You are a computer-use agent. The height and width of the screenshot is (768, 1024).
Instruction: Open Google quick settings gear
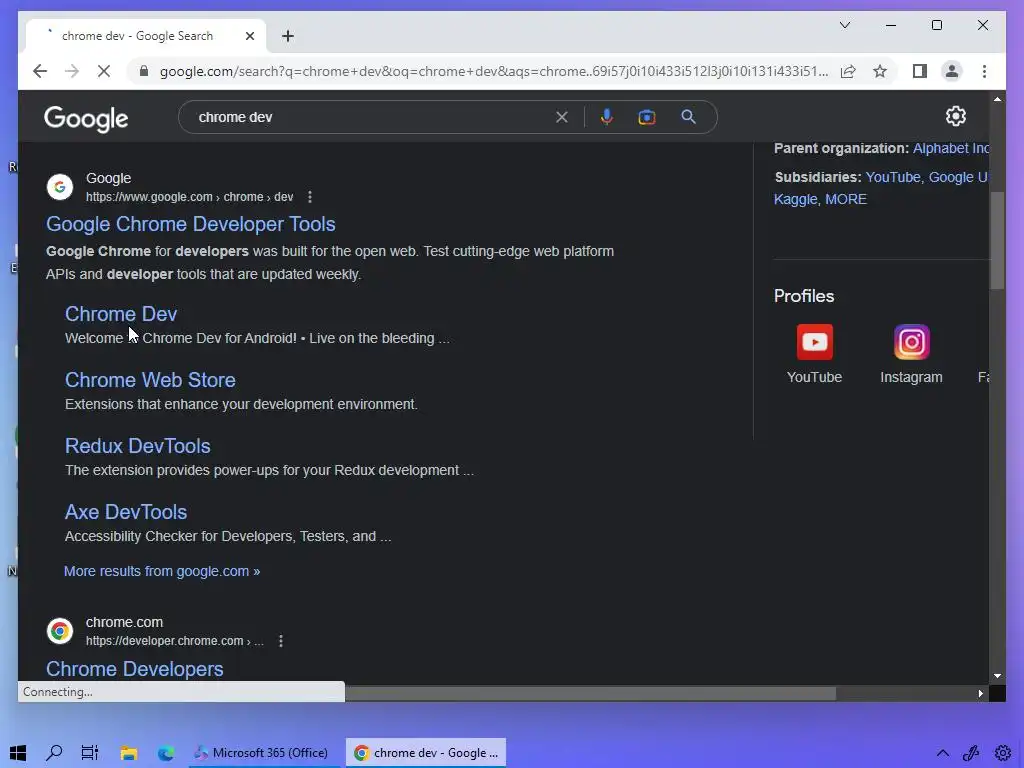955,116
